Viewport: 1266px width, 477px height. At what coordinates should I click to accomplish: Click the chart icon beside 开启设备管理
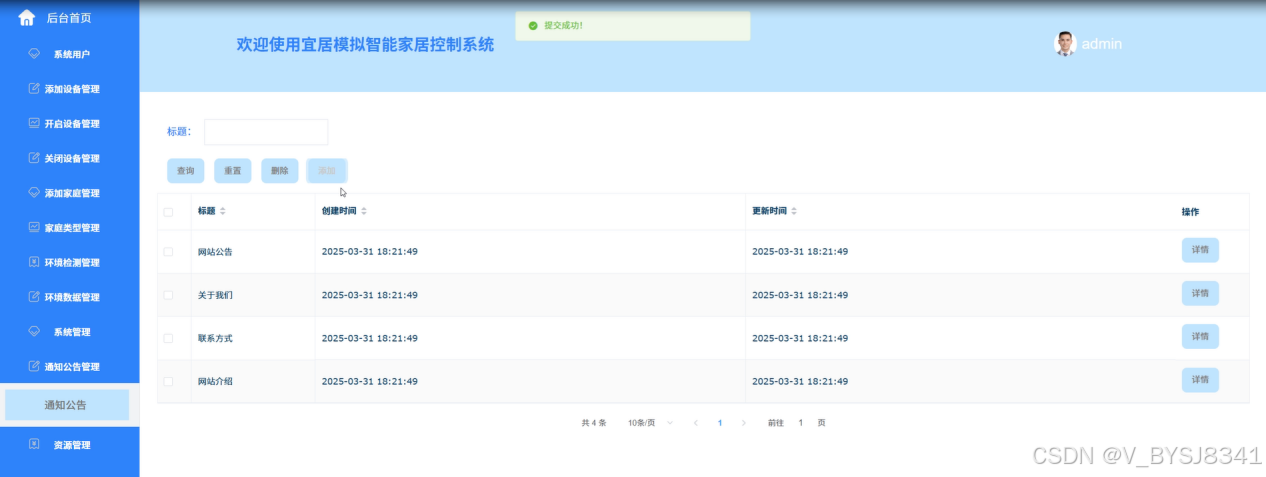(x=34, y=123)
